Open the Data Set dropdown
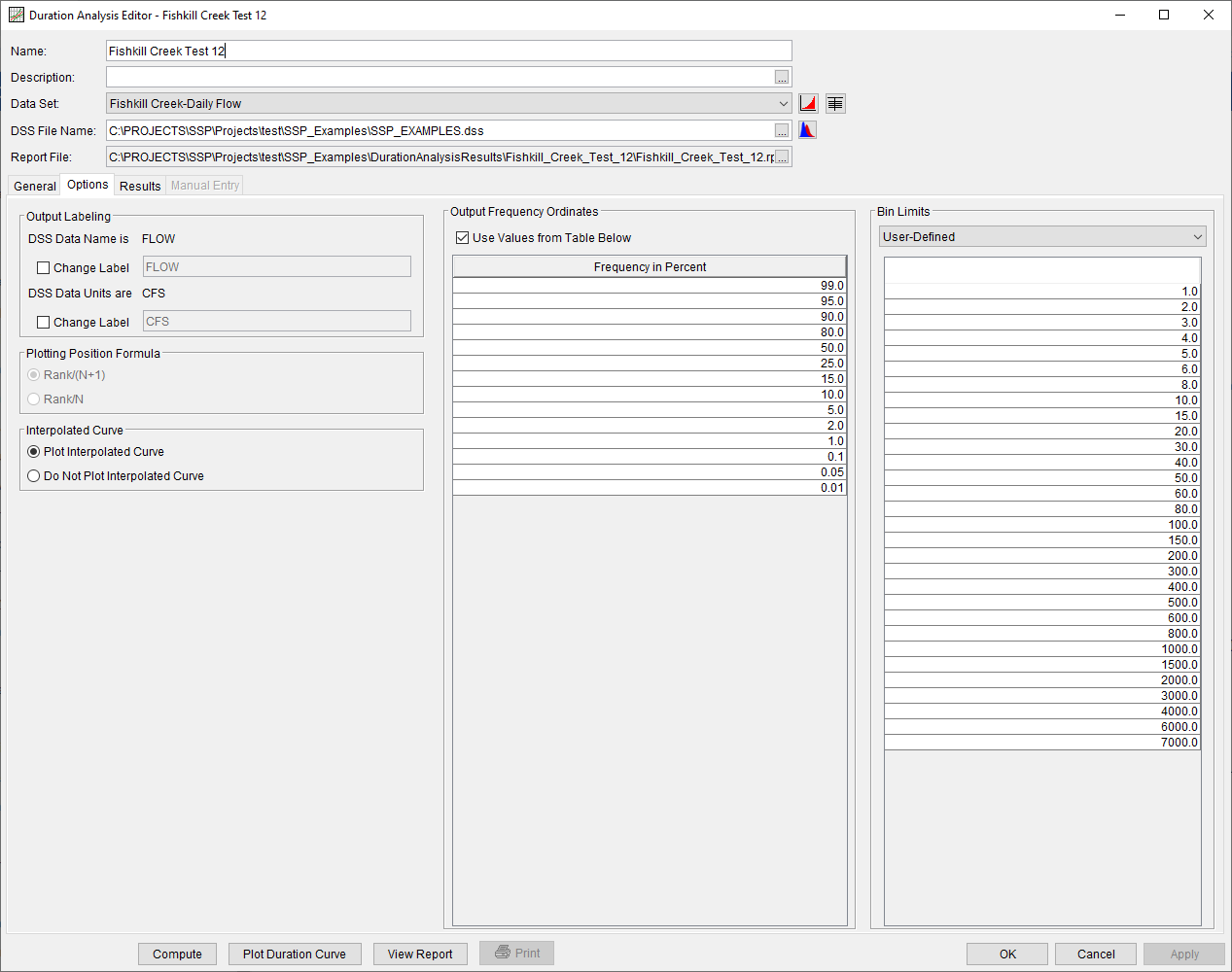The height and width of the screenshot is (972, 1232). click(784, 103)
